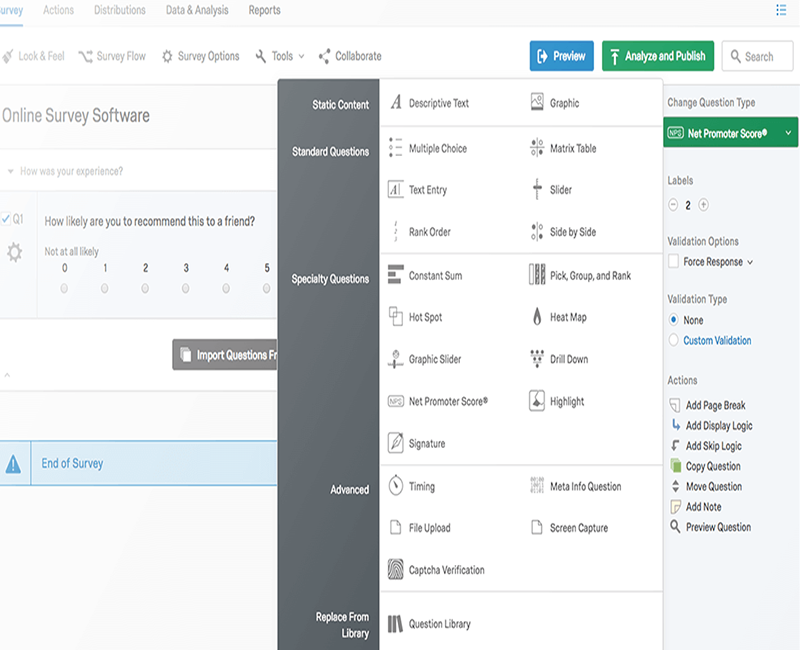Screen dimensions: 800x650
Task: Choose the Captcha Verification icon
Action: (x=395, y=570)
